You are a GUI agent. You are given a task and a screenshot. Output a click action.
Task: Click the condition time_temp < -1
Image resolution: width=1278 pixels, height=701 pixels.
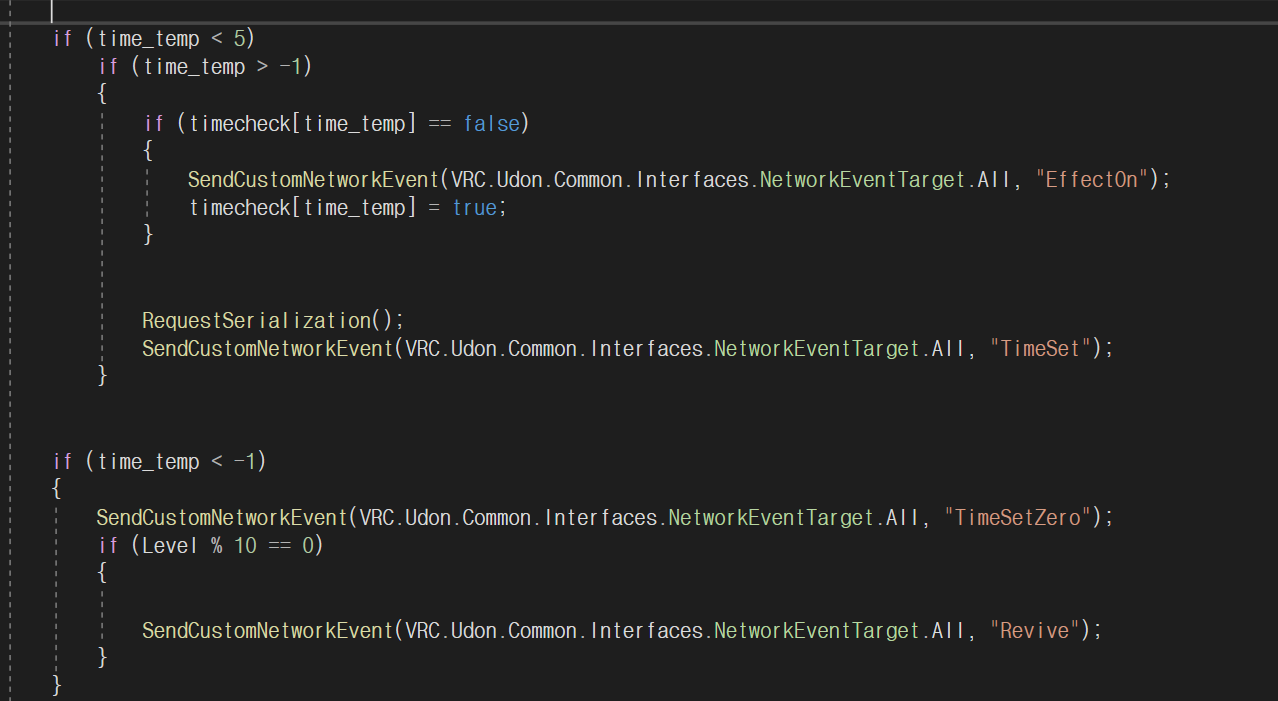[177, 461]
